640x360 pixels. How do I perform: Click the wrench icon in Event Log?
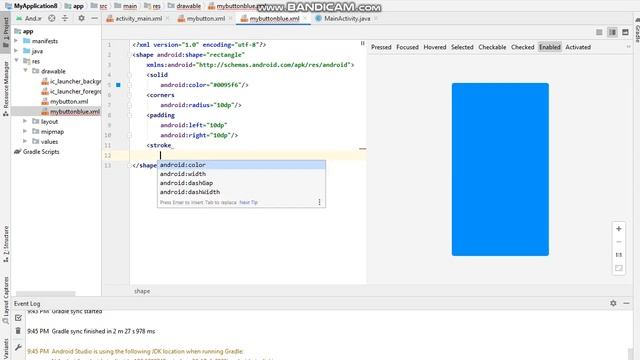tap(18, 347)
